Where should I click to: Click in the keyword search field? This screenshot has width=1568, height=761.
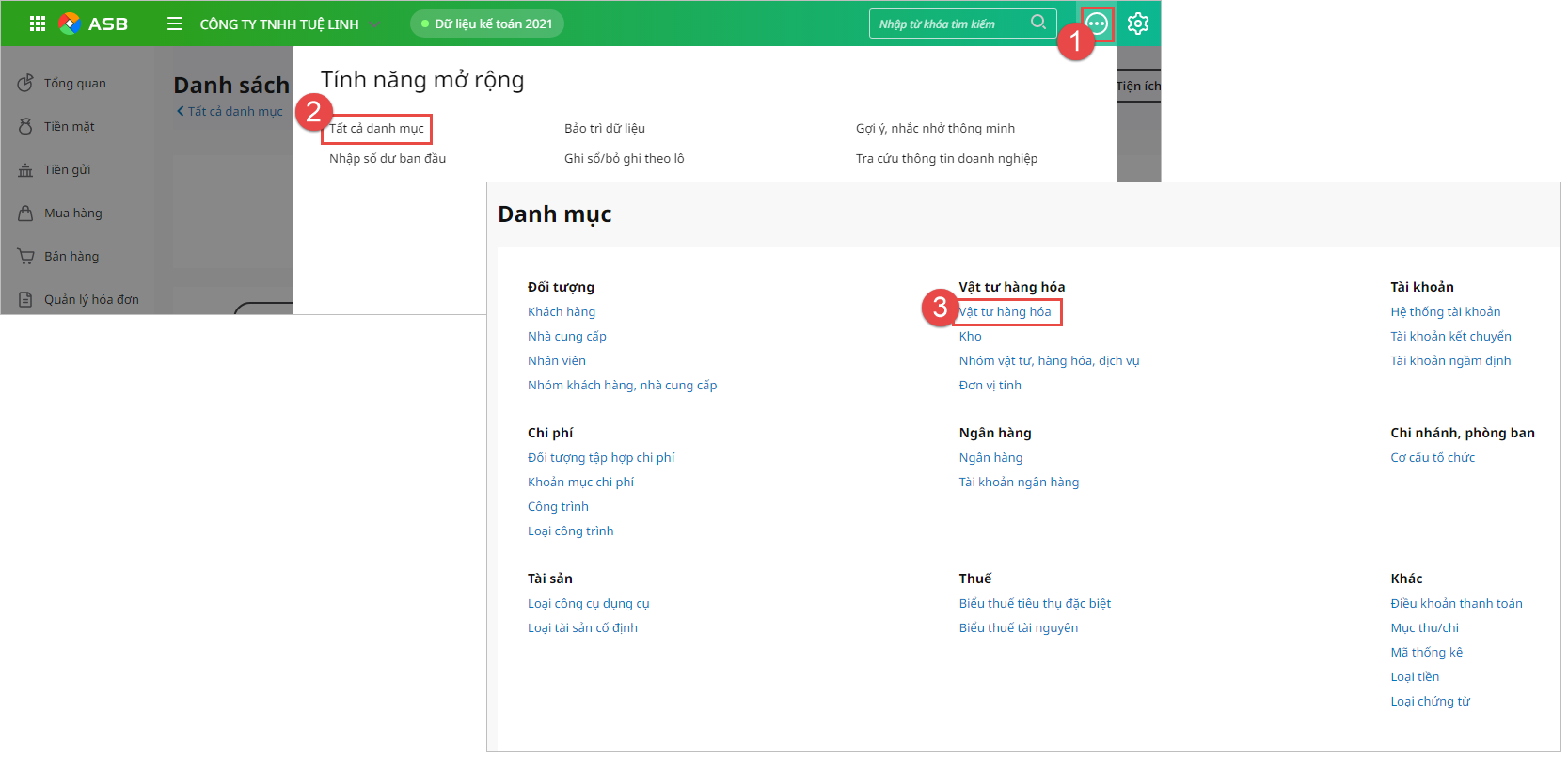click(x=950, y=24)
